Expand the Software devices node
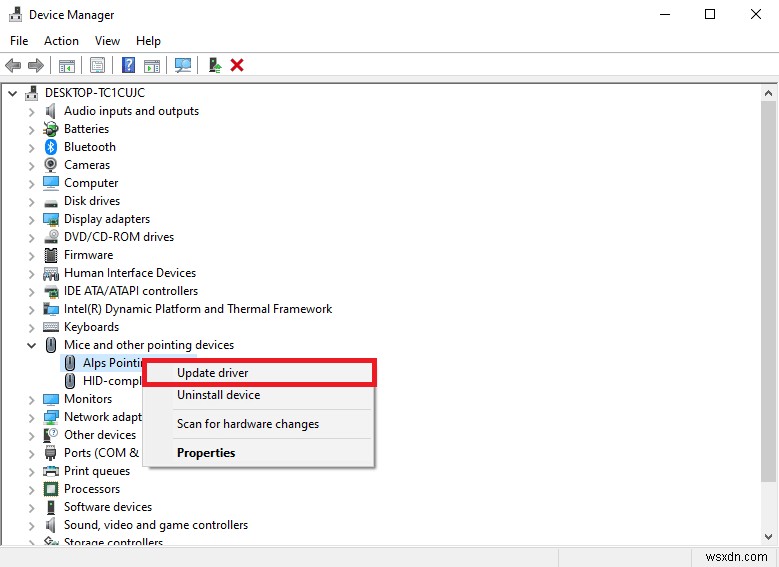 31,507
